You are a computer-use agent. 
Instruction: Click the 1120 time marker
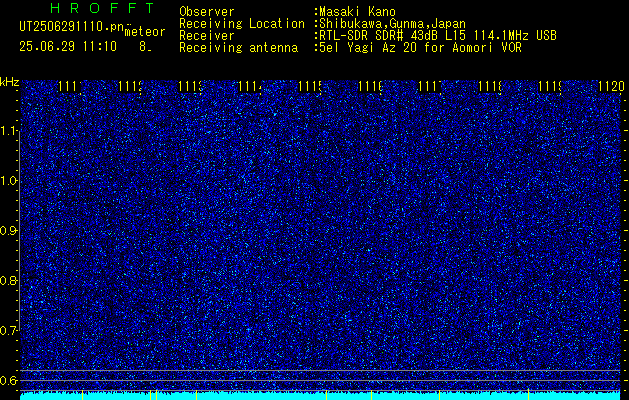pos(611,86)
